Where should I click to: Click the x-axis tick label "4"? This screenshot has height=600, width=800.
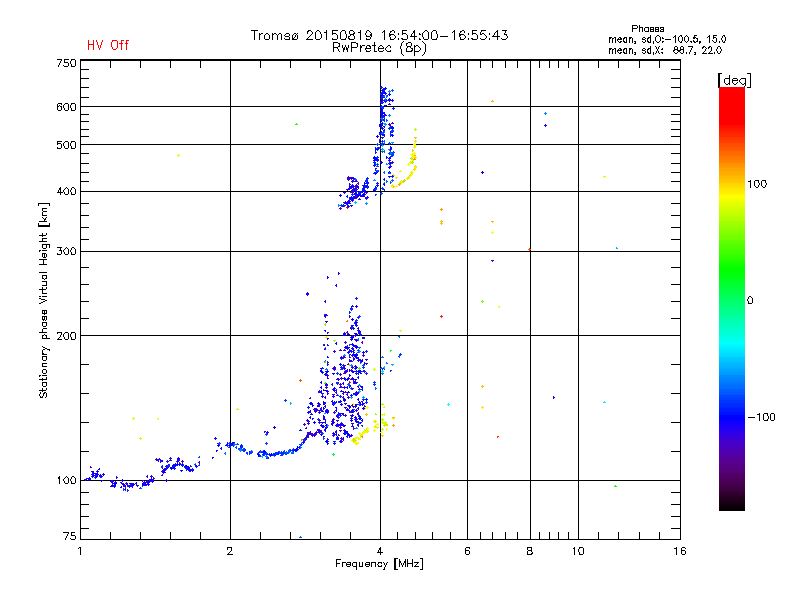coord(380,551)
